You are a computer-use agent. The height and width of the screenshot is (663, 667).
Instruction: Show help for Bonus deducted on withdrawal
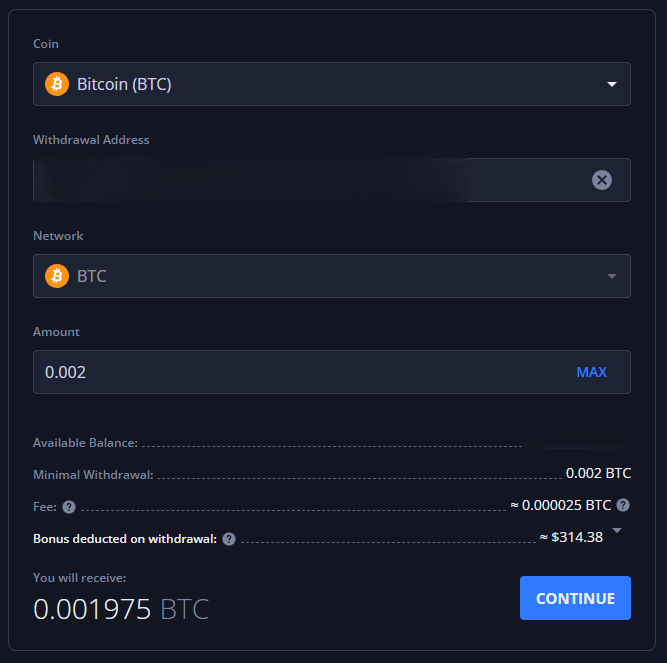tap(229, 539)
